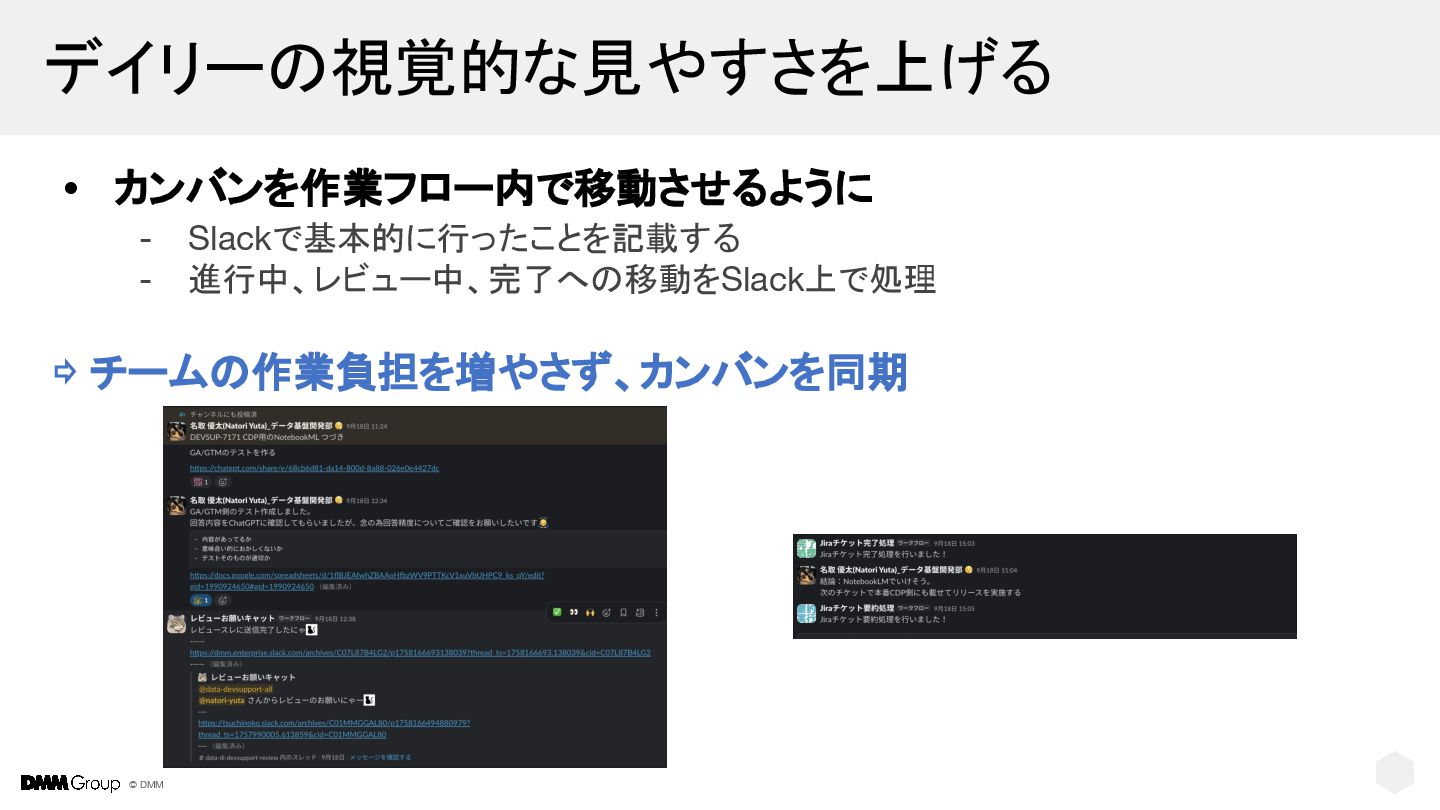This screenshot has height=810, width=1440.
Task: Click the @natori-yuta mention
Action: pyautogui.click(x=221, y=700)
